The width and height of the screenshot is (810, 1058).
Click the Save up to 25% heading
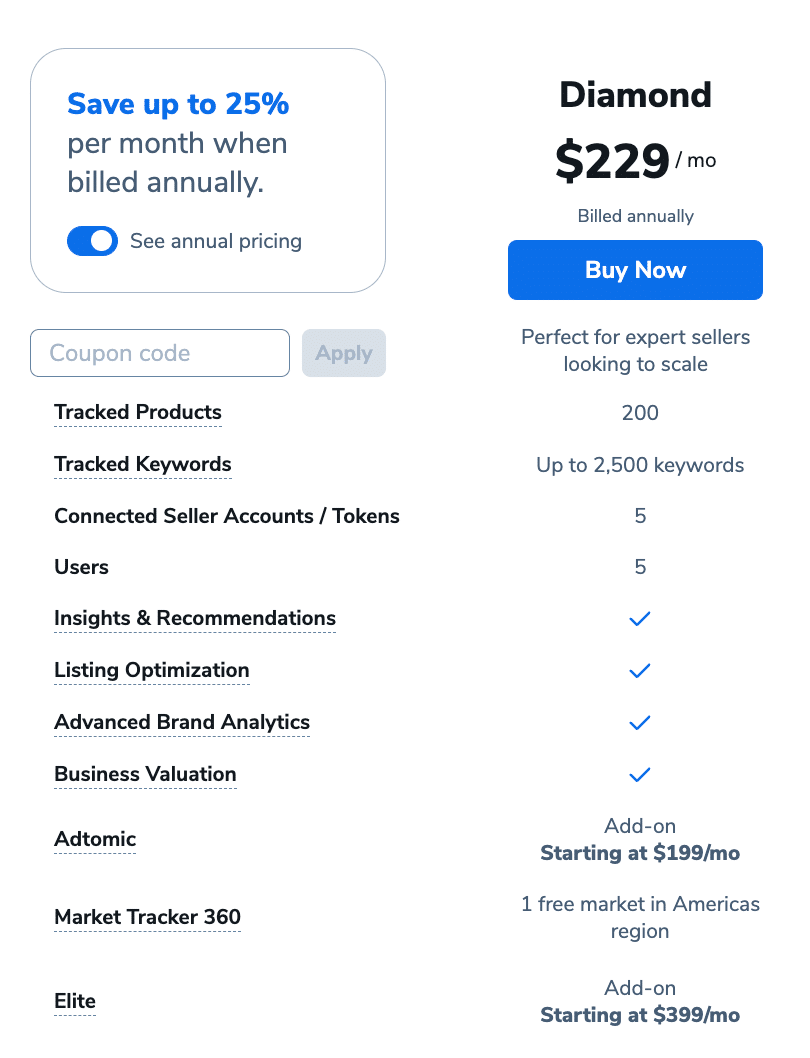pyautogui.click(x=178, y=104)
